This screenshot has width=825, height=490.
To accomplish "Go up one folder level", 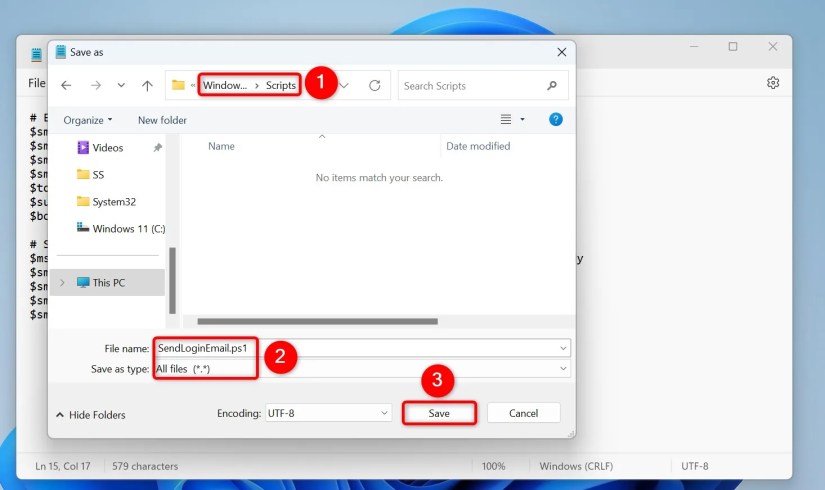I will (x=147, y=85).
